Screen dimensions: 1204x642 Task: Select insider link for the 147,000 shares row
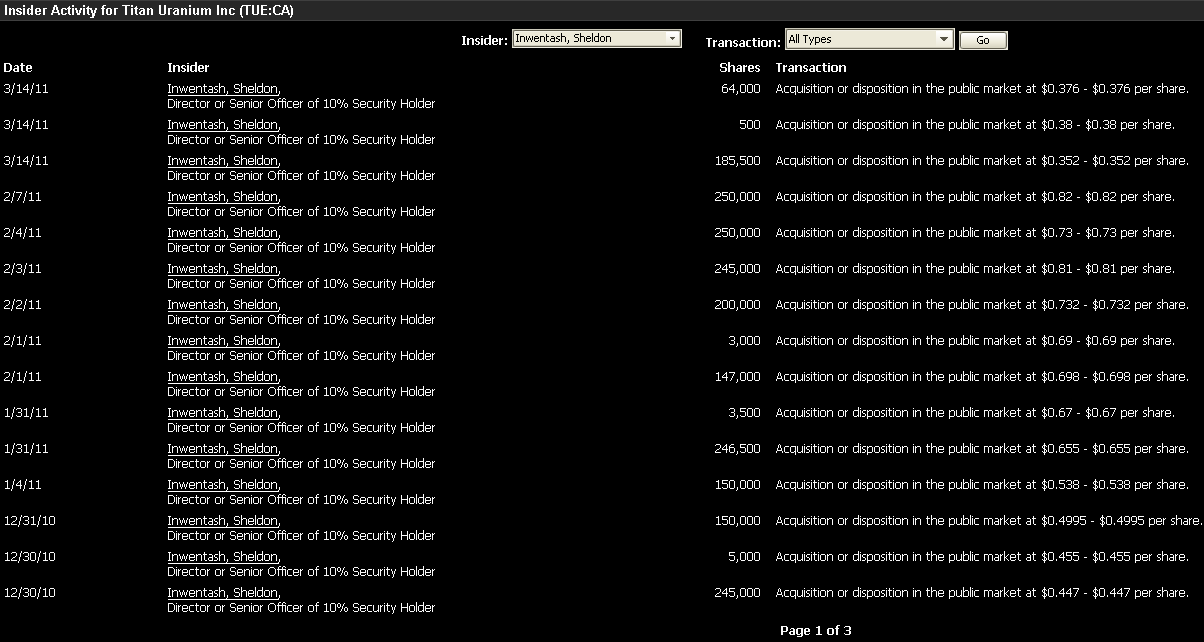(222, 377)
